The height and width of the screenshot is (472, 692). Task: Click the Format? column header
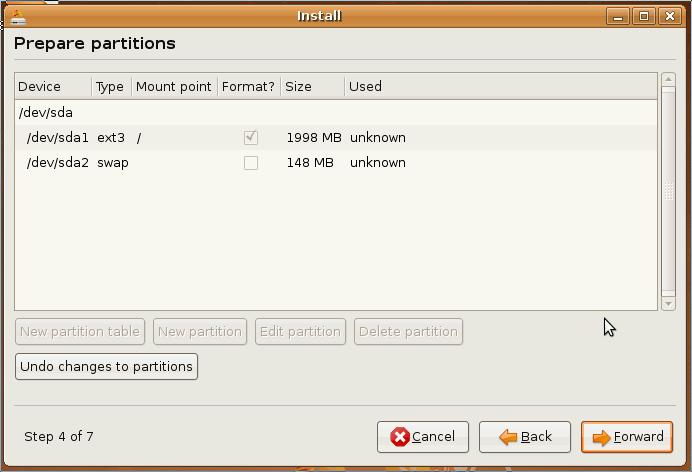[248, 87]
